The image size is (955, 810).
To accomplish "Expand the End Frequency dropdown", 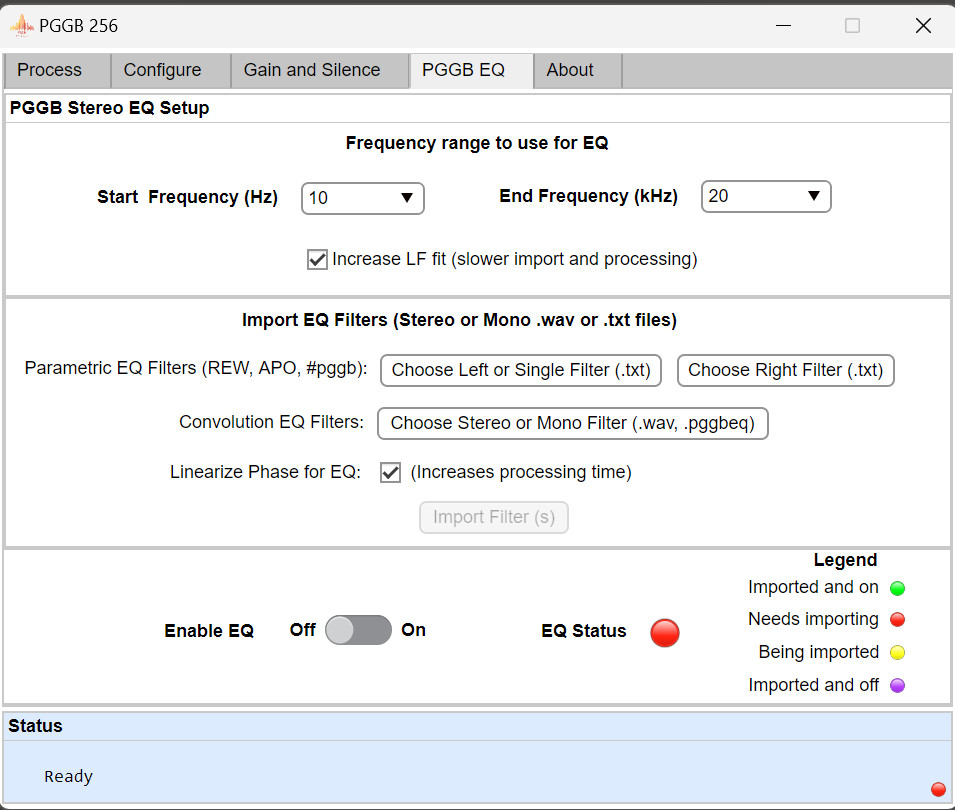I will [765, 197].
